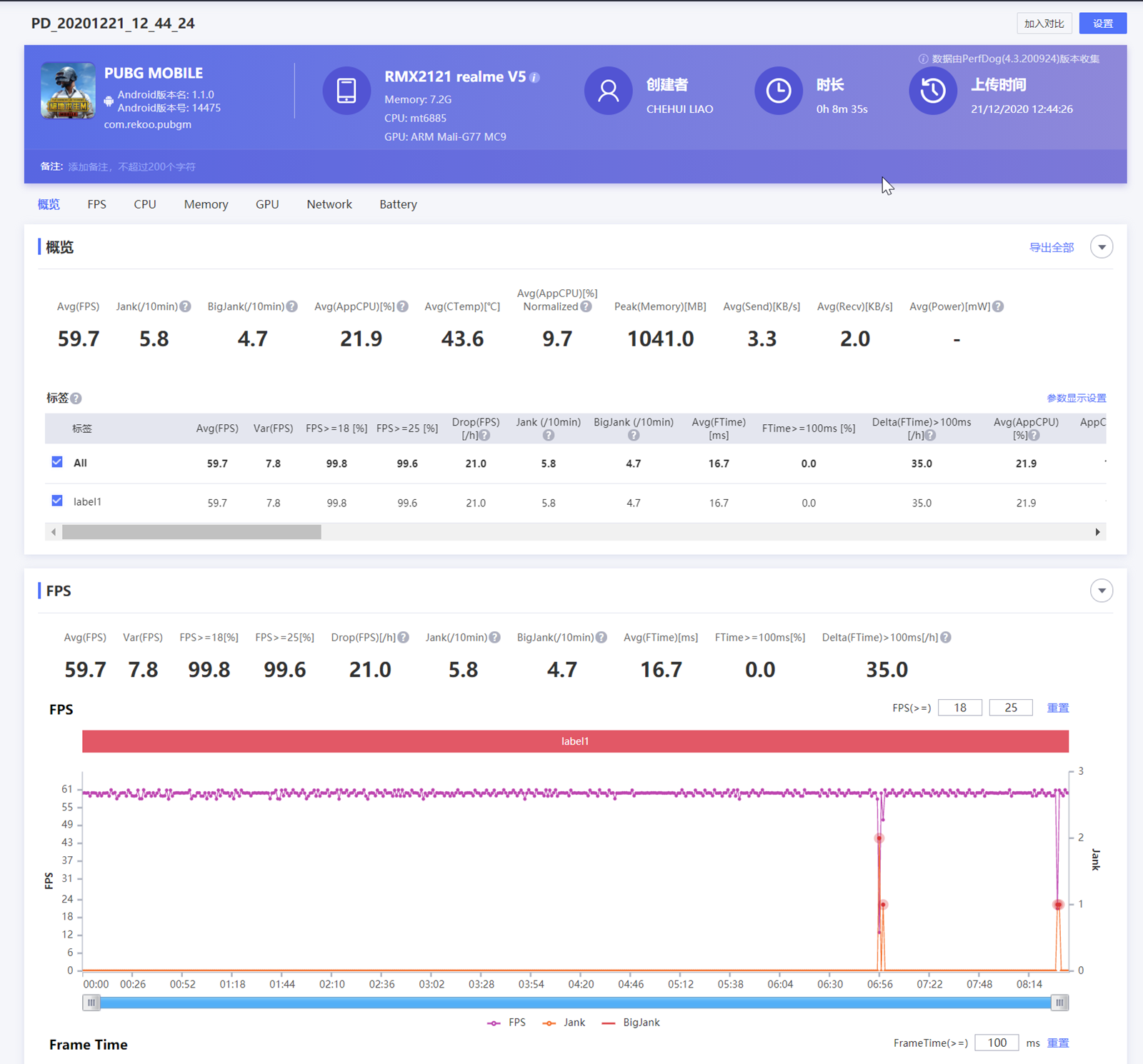Switch to the Memory tab
Screen dimensions: 1143x1064
coord(206,204)
